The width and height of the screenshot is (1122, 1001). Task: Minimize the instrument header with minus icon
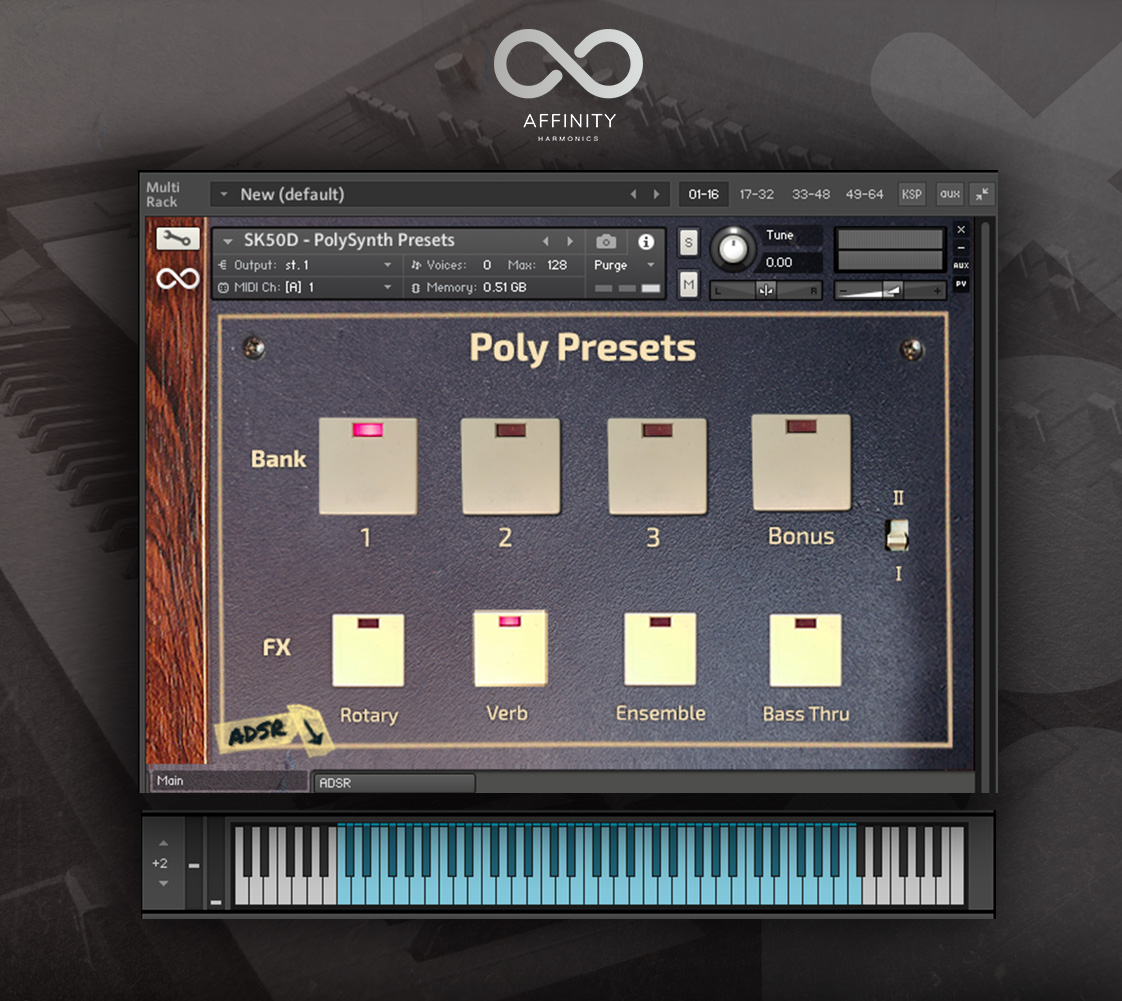click(961, 248)
